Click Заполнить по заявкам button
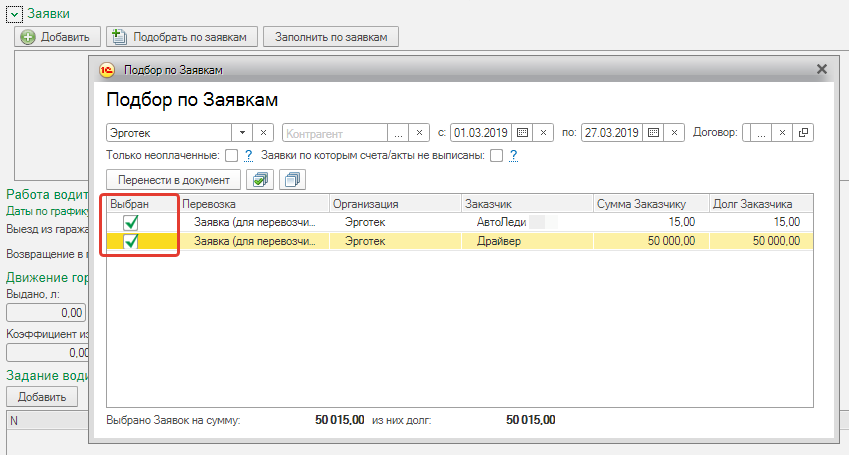The height and width of the screenshot is (455, 849). point(331,37)
